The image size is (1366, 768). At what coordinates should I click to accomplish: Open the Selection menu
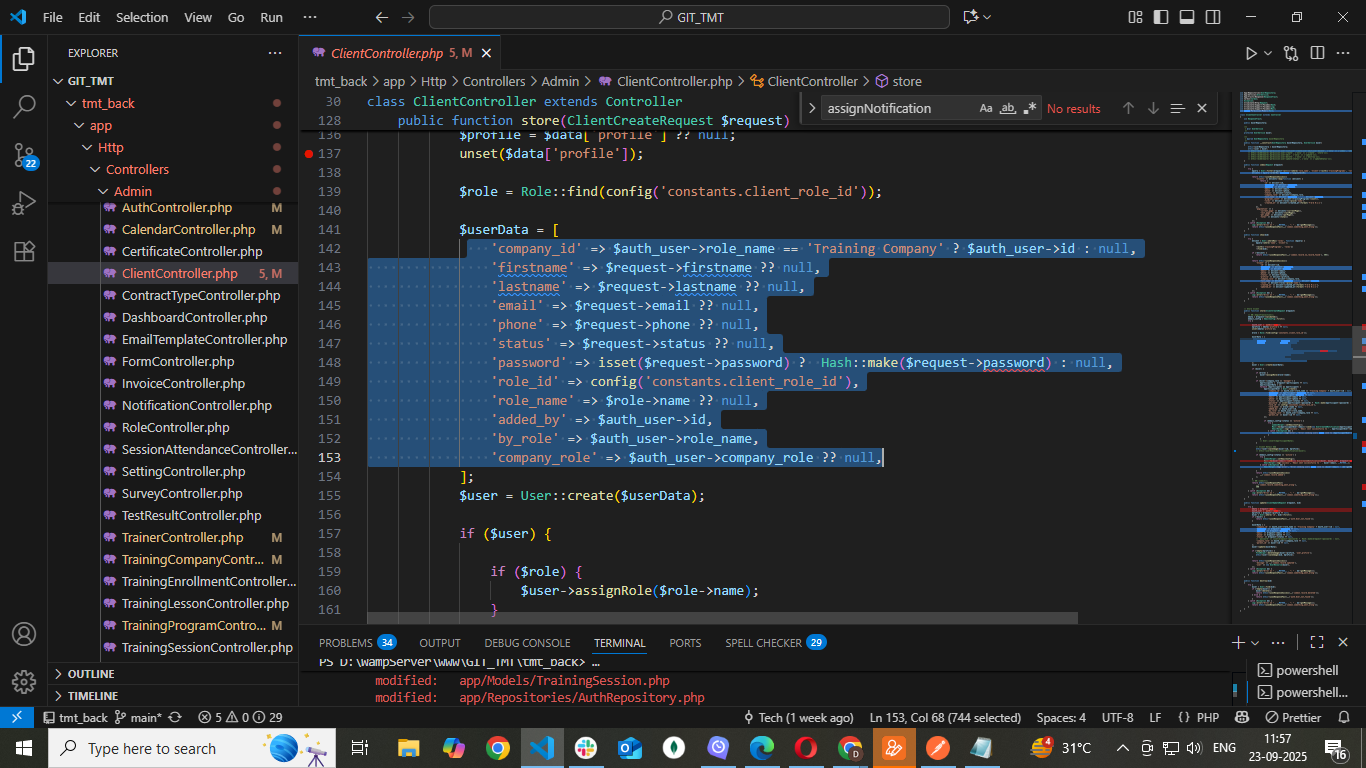[142, 17]
